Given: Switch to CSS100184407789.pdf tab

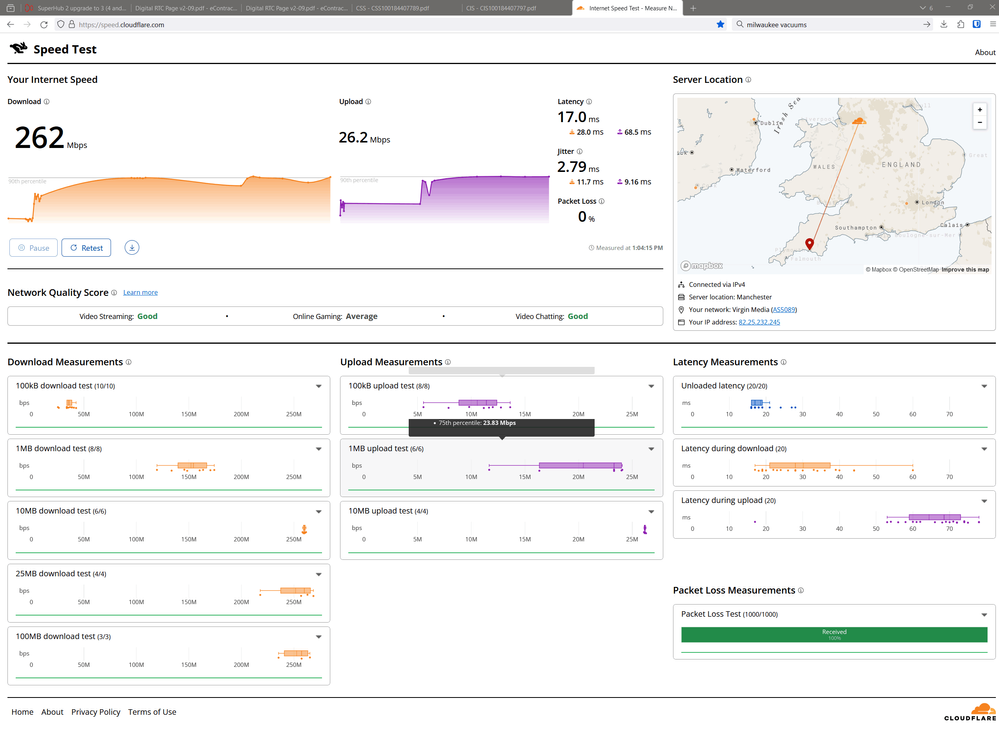Looking at the screenshot, I should 406,8.
